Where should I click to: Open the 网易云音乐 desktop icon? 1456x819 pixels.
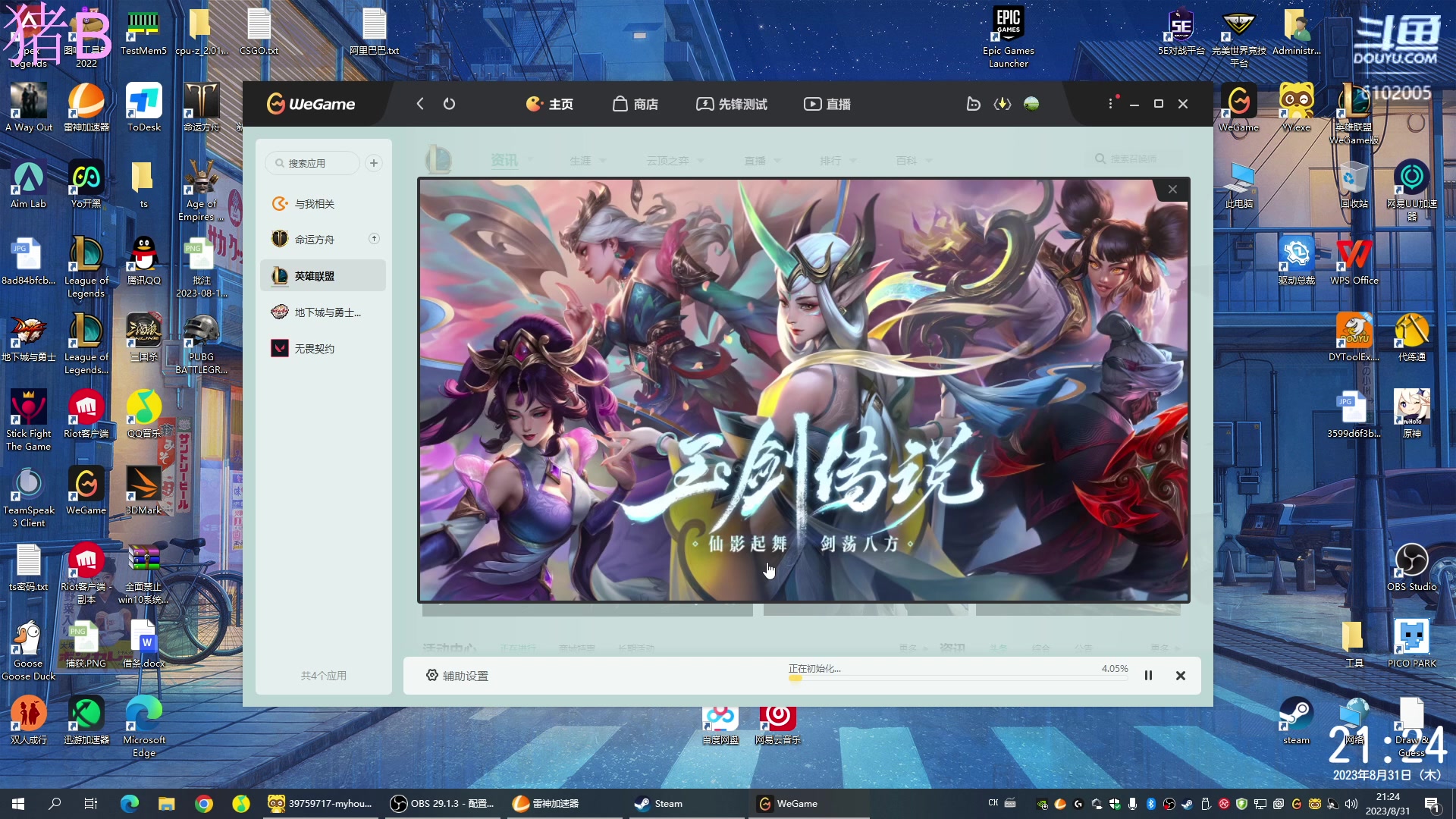click(777, 726)
